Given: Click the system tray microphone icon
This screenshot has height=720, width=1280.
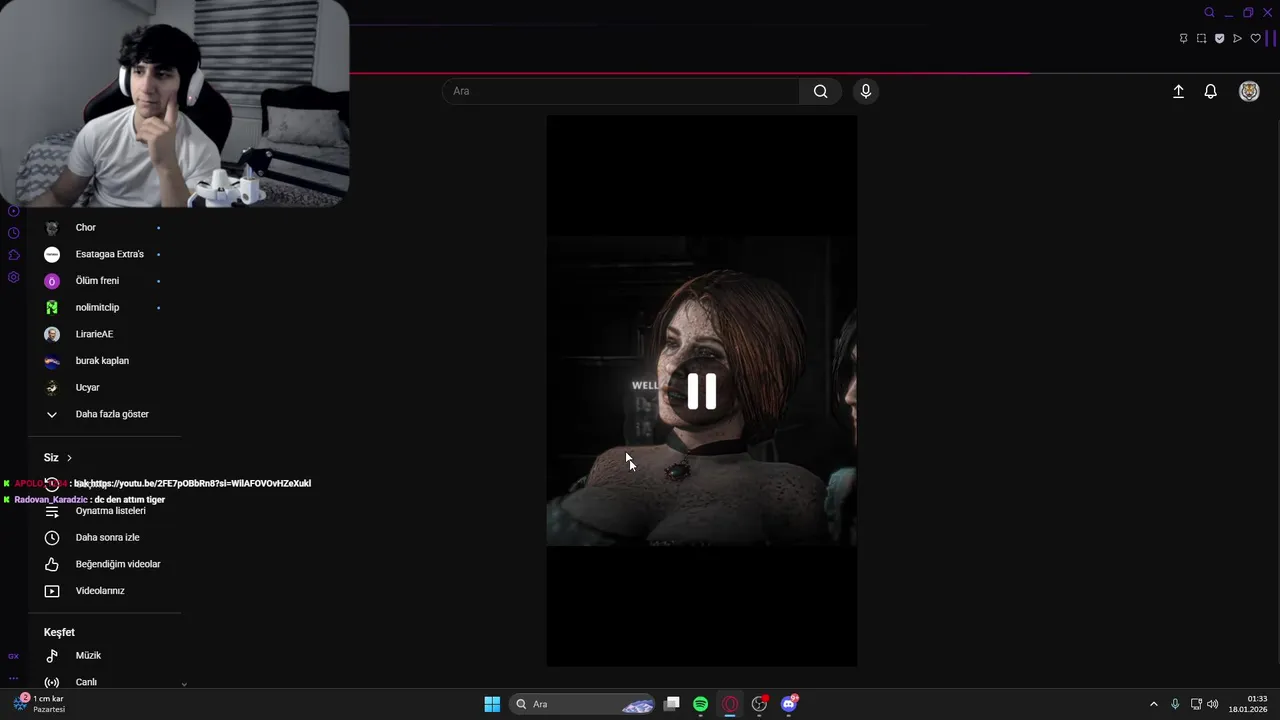Looking at the screenshot, I should click(x=1175, y=704).
